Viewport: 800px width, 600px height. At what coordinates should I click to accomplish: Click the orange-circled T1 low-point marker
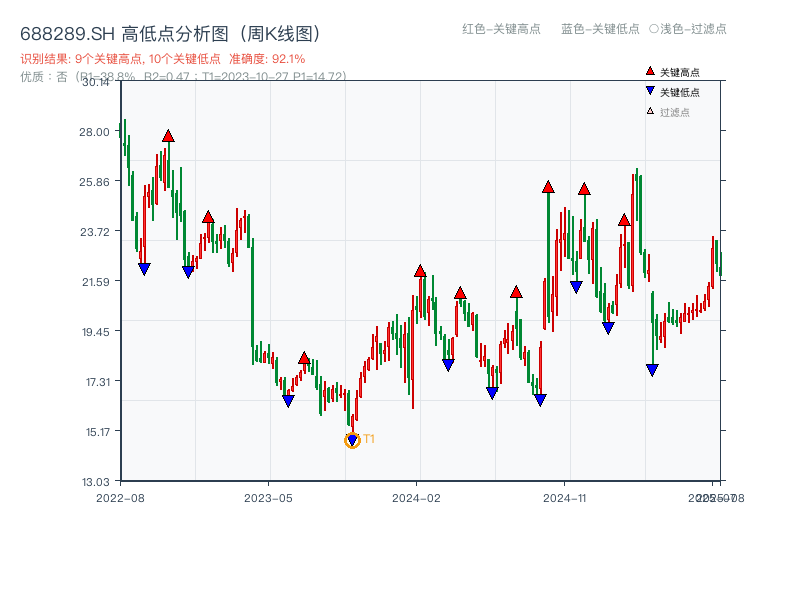click(352, 440)
